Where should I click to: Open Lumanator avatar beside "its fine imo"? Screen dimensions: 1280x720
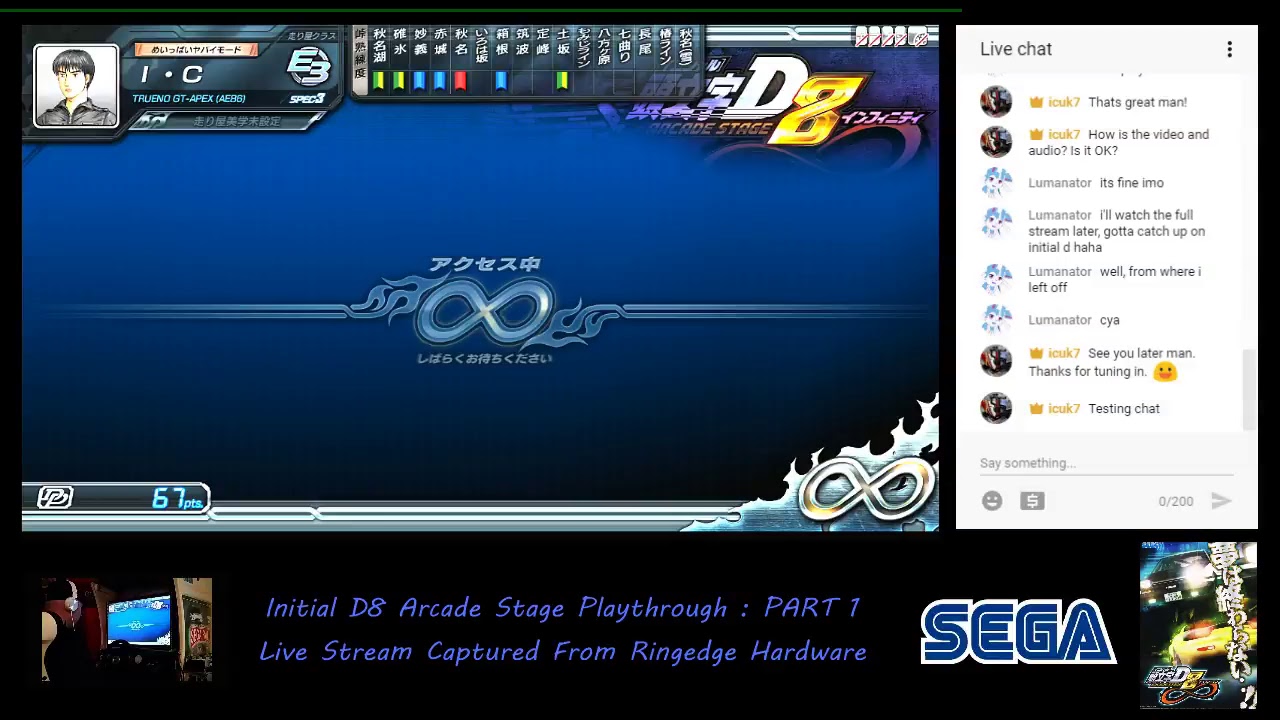[x=996, y=183]
